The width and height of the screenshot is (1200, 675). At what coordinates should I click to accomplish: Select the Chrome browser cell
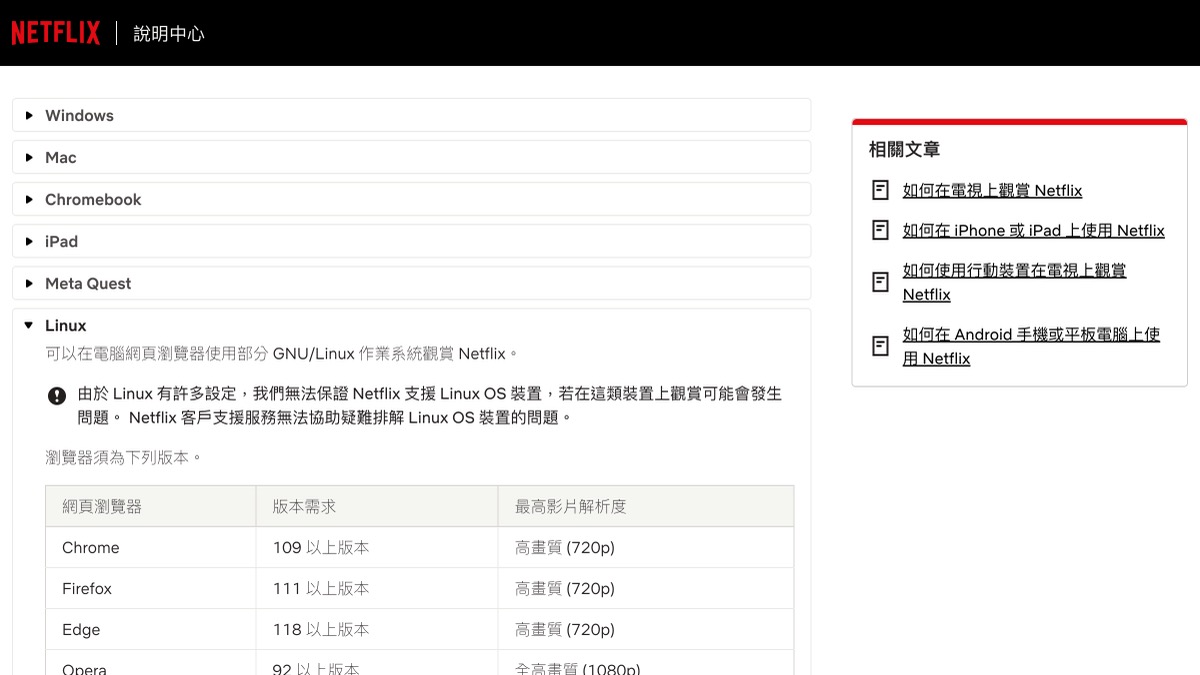pos(151,548)
